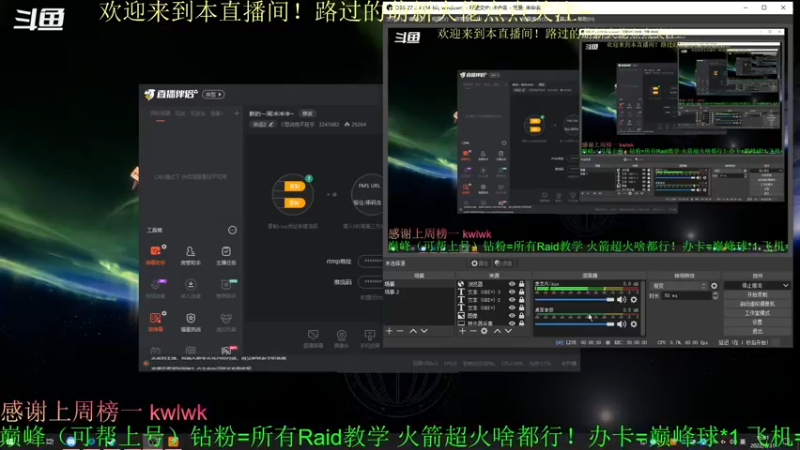Click 退出 exit button in OBS controls

(757, 331)
